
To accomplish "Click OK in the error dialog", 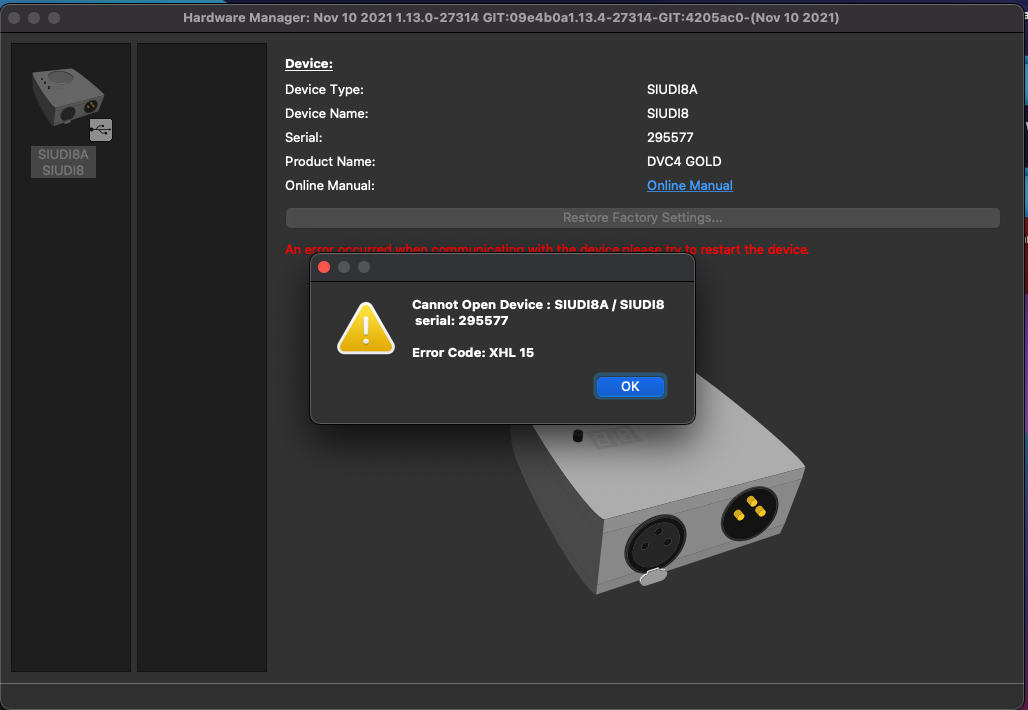I will (630, 386).
